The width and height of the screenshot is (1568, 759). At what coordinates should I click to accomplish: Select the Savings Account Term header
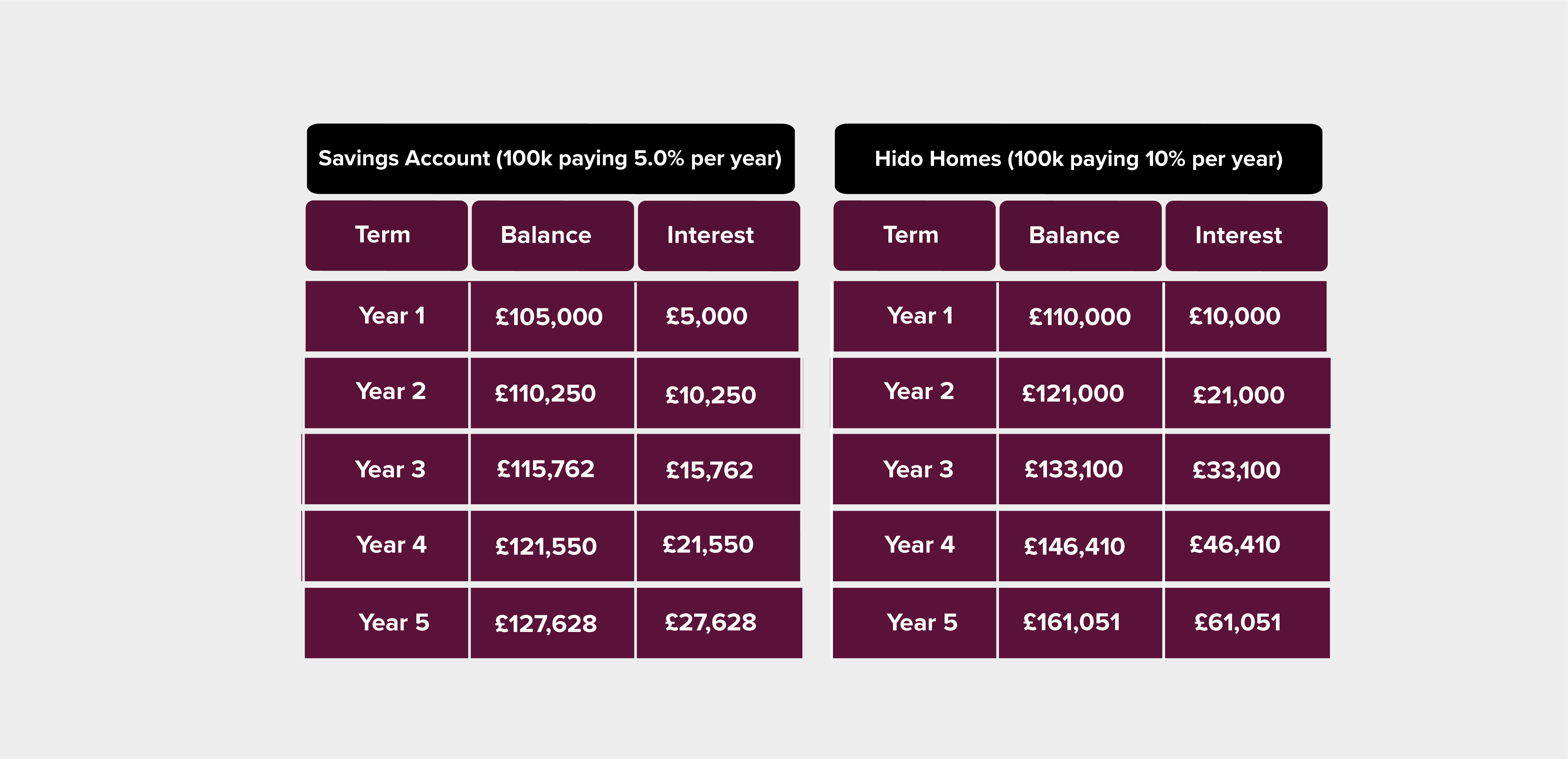[x=387, y=235]
